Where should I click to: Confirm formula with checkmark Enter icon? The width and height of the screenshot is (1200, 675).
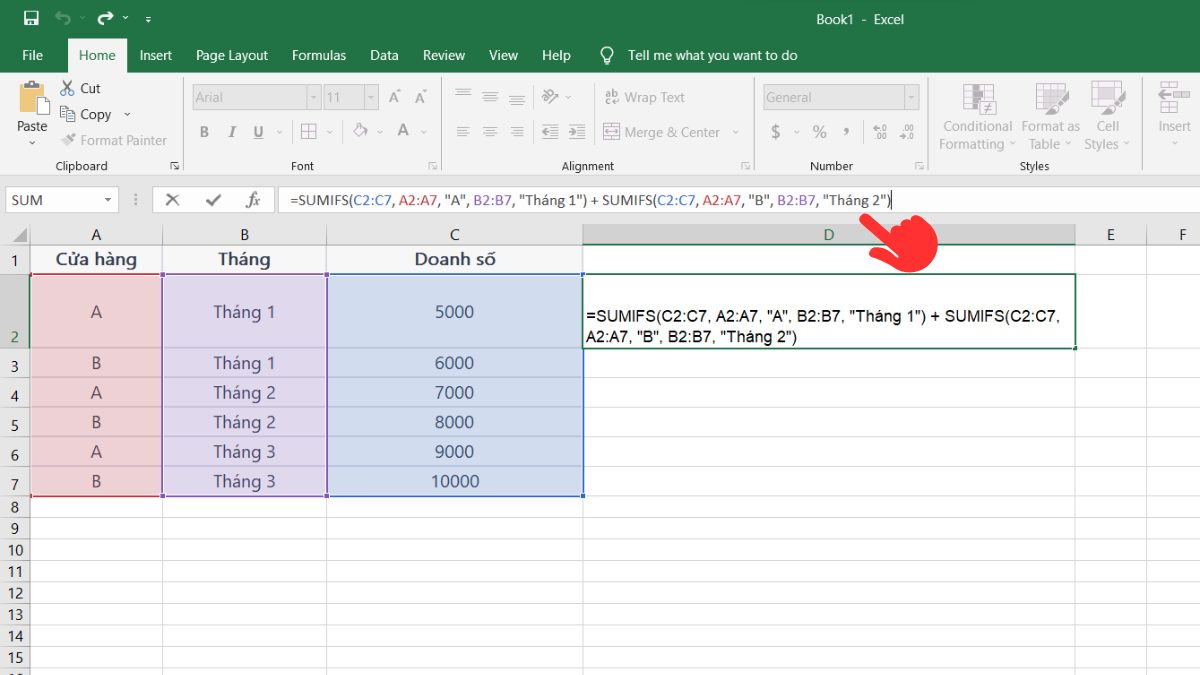213,200
